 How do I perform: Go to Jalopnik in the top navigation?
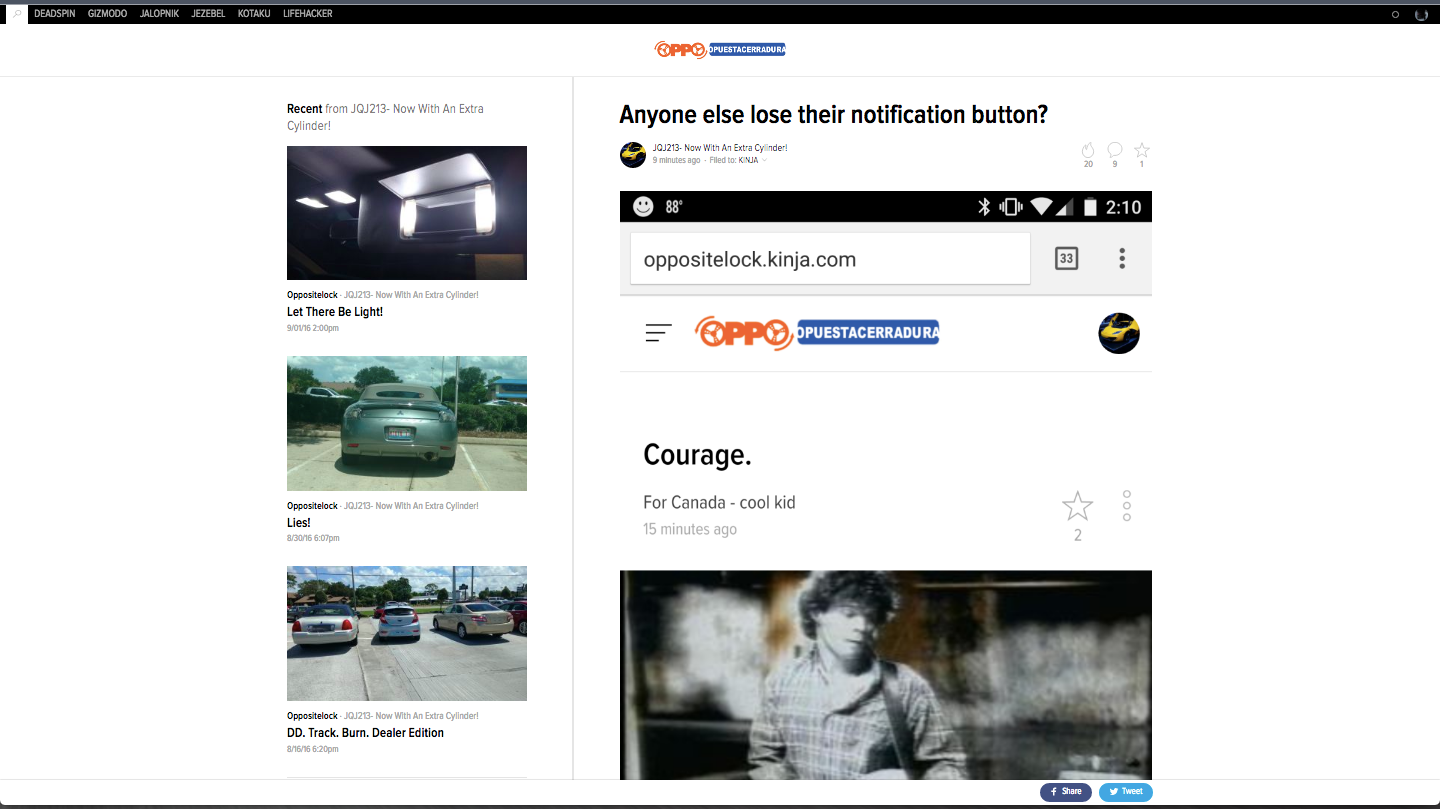160,14
